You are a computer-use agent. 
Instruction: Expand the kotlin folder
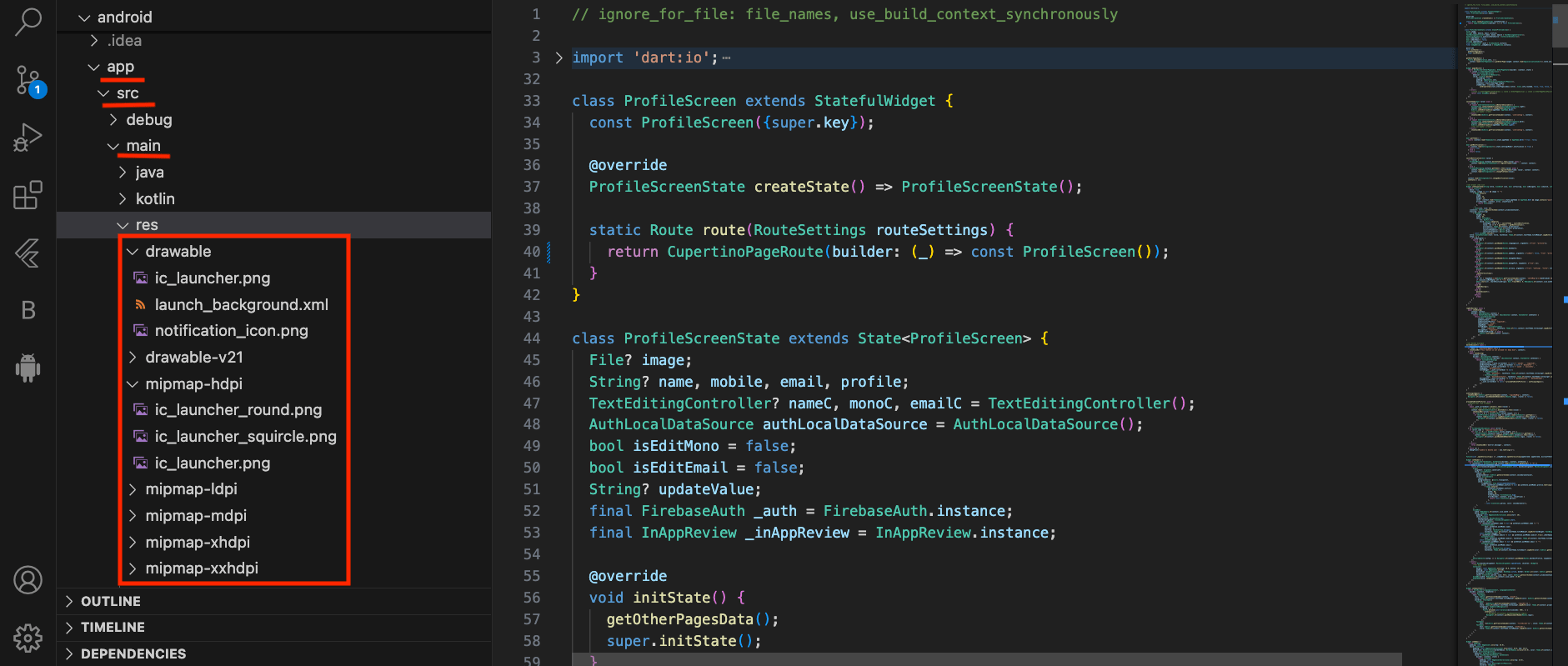(155, 199)
